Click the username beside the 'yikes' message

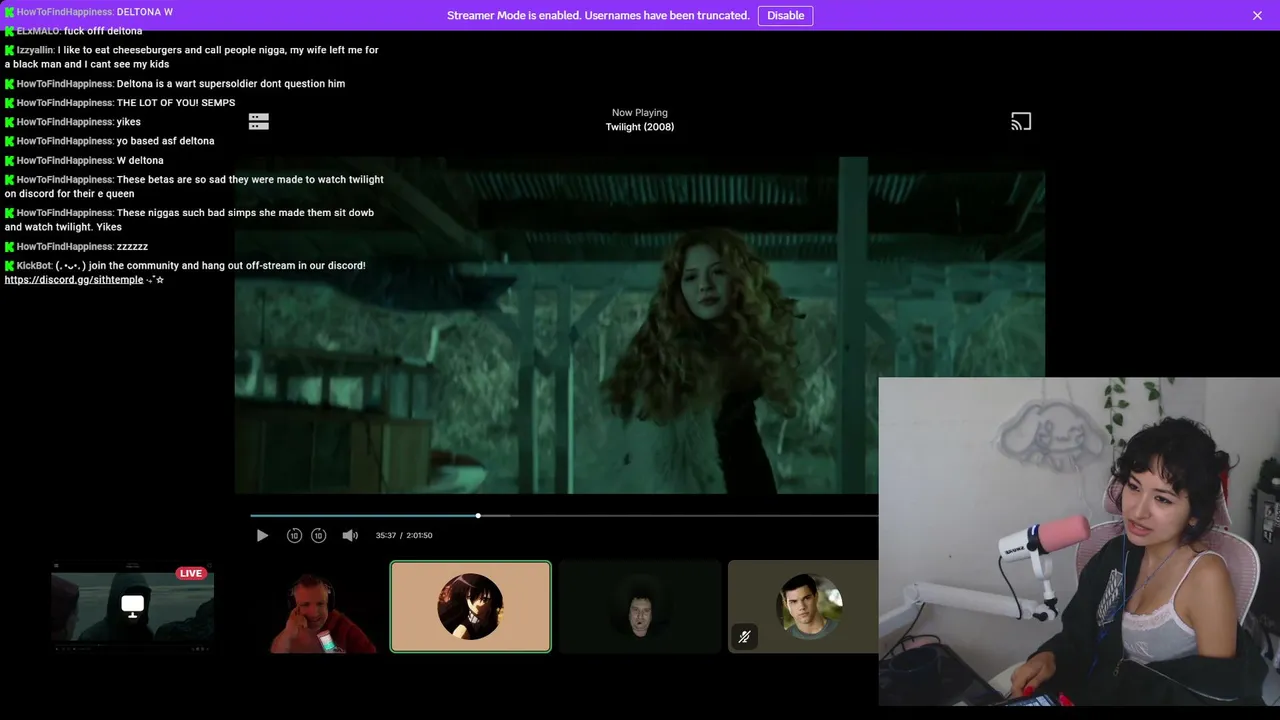(x=65, y=122)
